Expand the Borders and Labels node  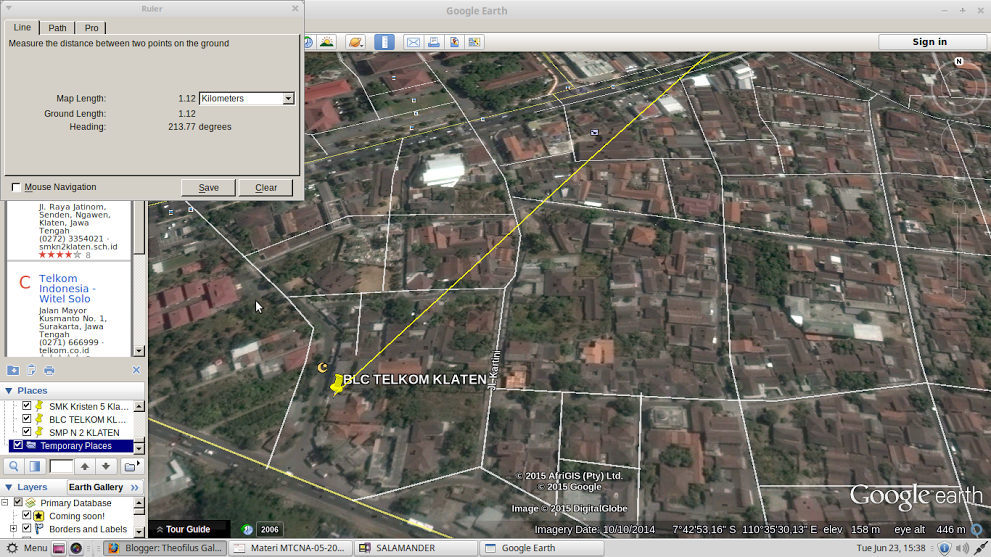pos(13,529)
